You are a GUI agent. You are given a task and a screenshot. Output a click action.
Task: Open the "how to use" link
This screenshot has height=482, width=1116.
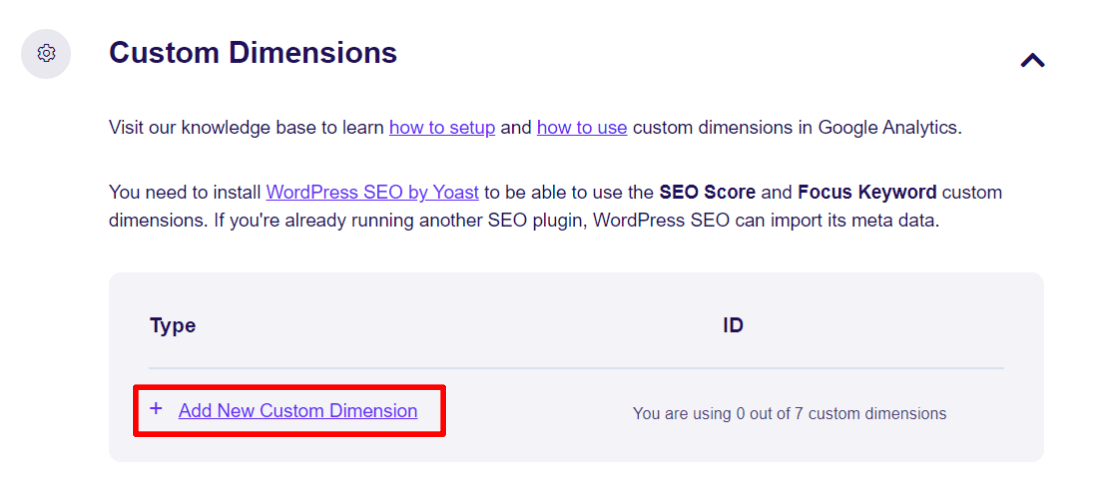[581, 128]
